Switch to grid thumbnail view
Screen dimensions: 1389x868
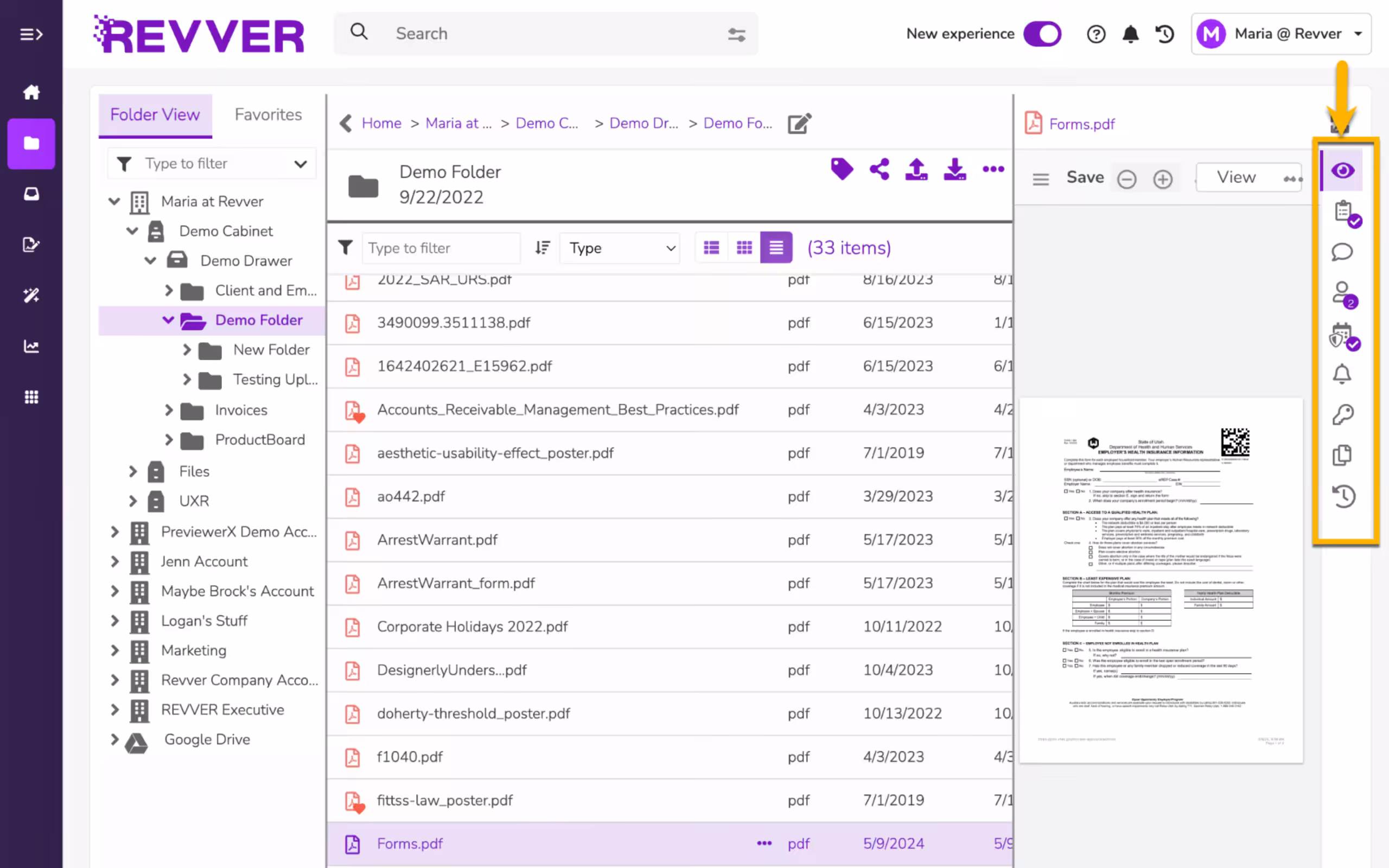pyautogui.click(x=744, y=247)
